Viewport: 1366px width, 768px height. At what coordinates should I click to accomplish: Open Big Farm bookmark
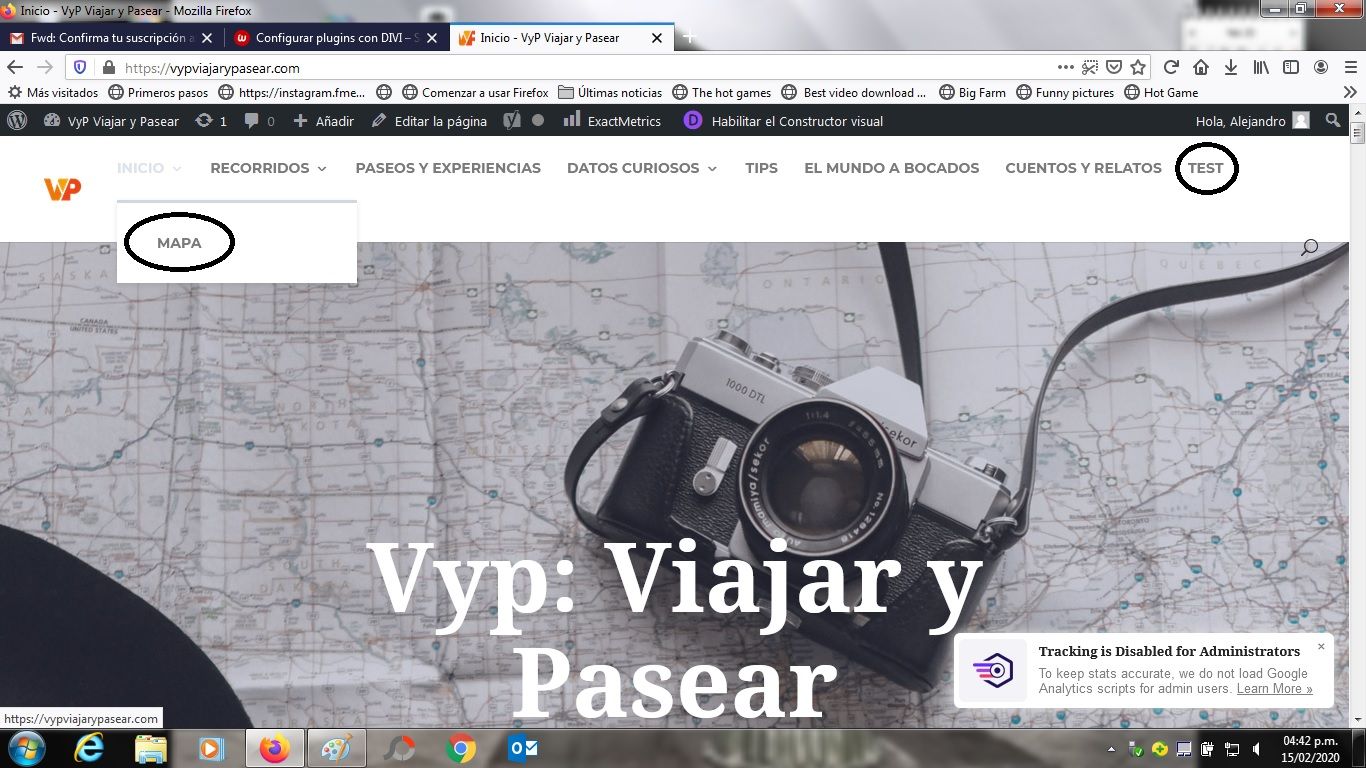pyautogui.click(x=972, y=92)
